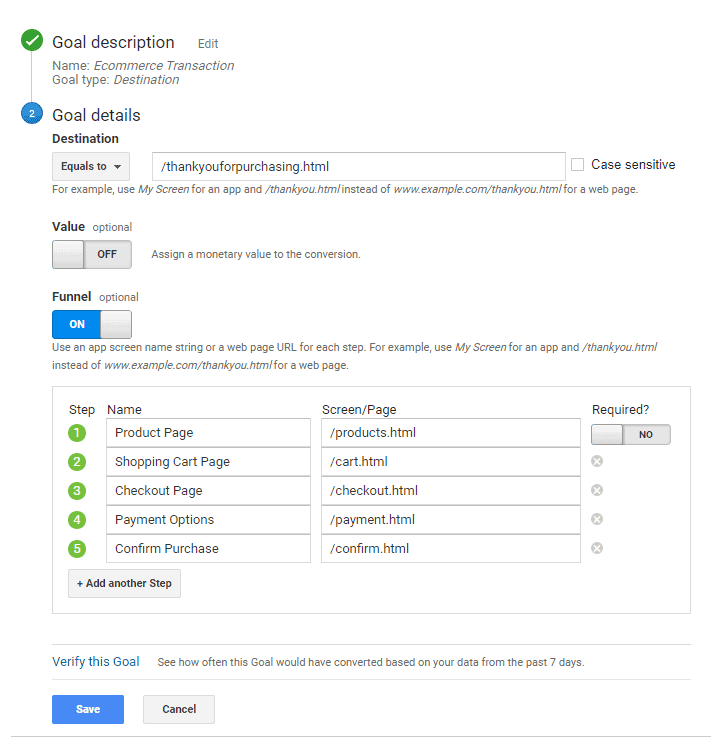Click the /checkout.html screen/page field
725x743 pixels.
[x=451, y=490]
